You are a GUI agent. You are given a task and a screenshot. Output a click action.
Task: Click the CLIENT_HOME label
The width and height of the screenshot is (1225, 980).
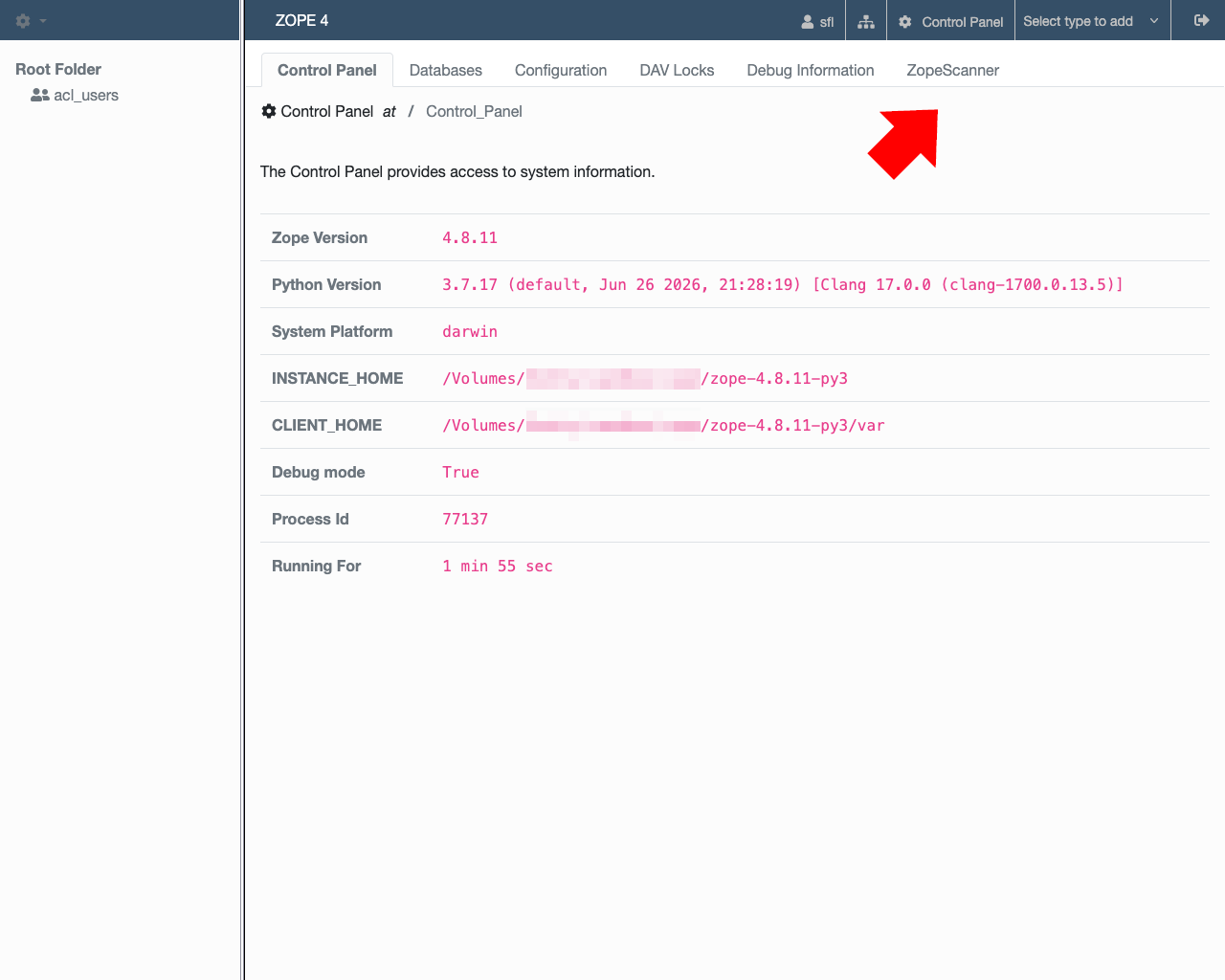tap(327, 425)
